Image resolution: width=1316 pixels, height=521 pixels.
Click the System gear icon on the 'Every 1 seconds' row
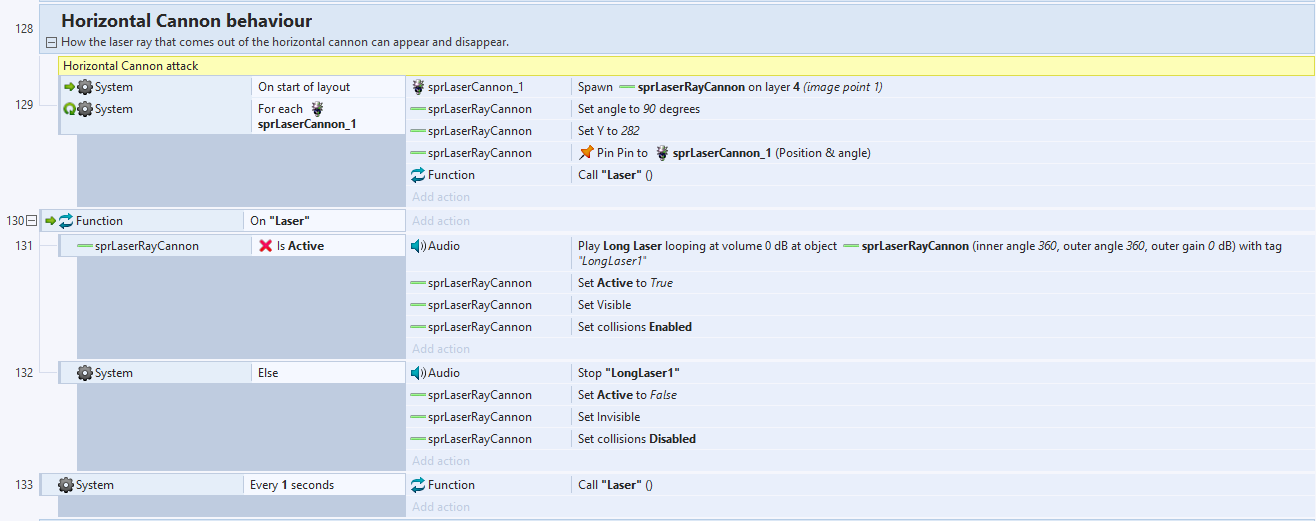[66, 485]
